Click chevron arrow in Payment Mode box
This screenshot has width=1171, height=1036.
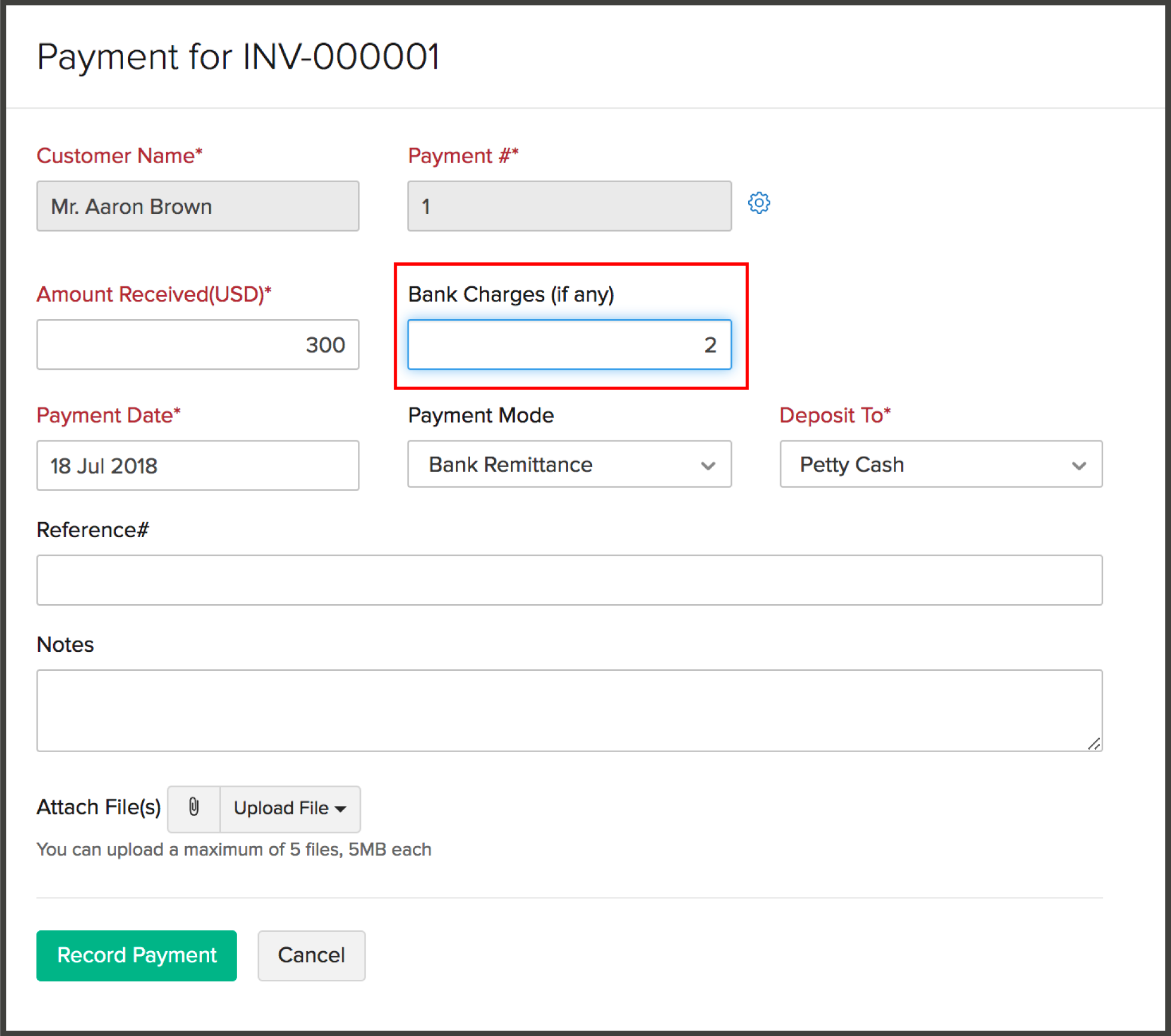point(708,465)
